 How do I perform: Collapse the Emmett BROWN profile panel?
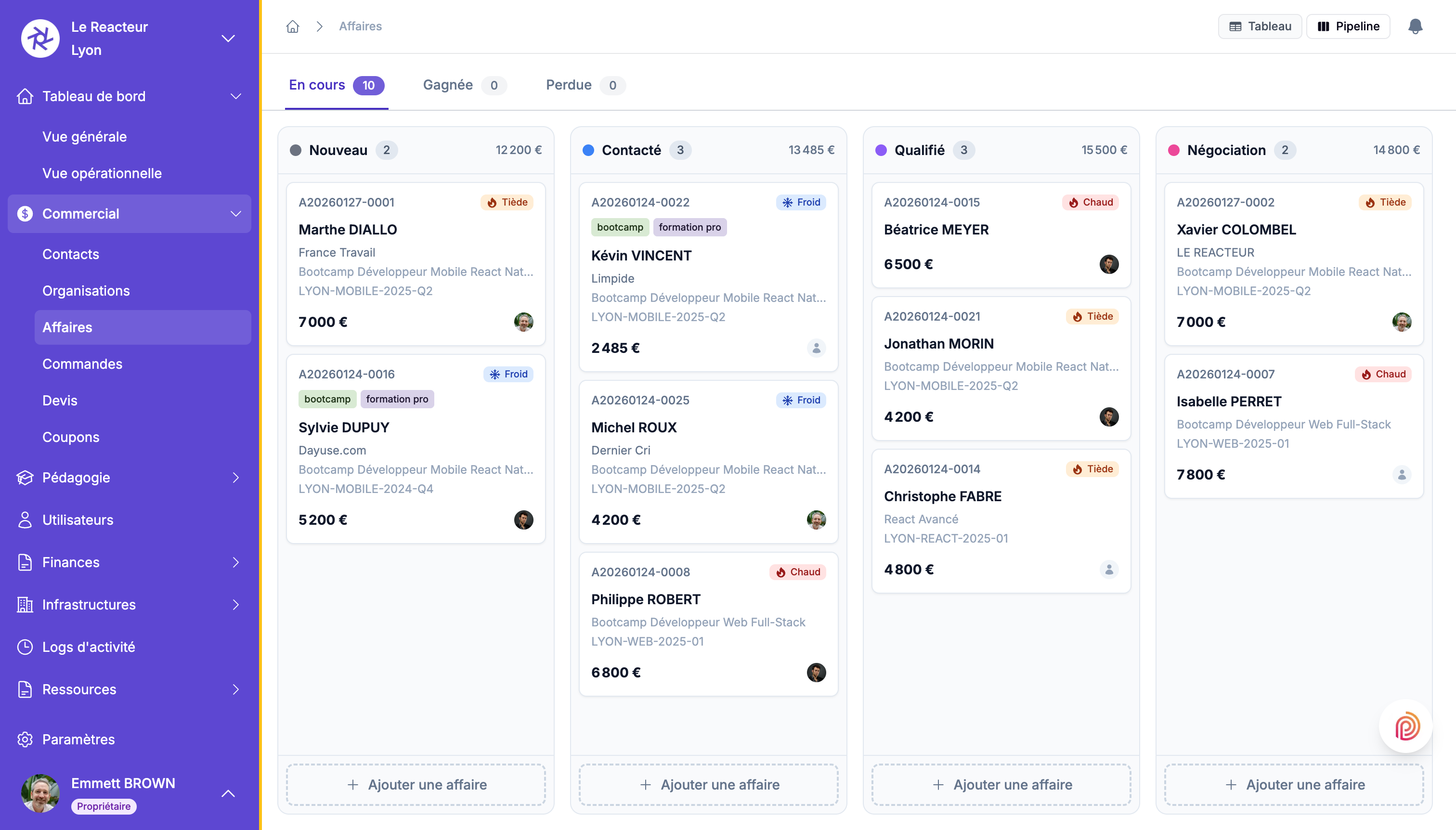click(228, 793)
